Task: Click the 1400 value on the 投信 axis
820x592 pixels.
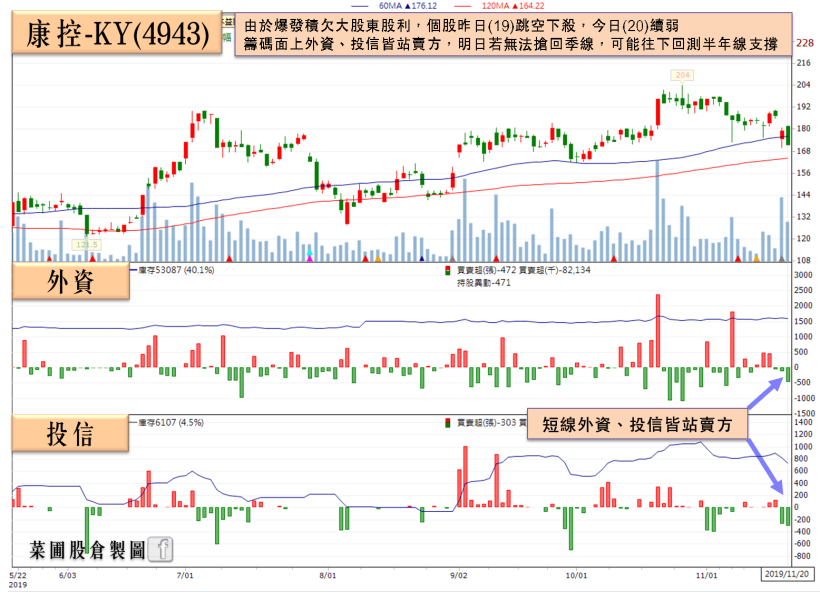Action: pyautogui.click(x=803, y=422)
